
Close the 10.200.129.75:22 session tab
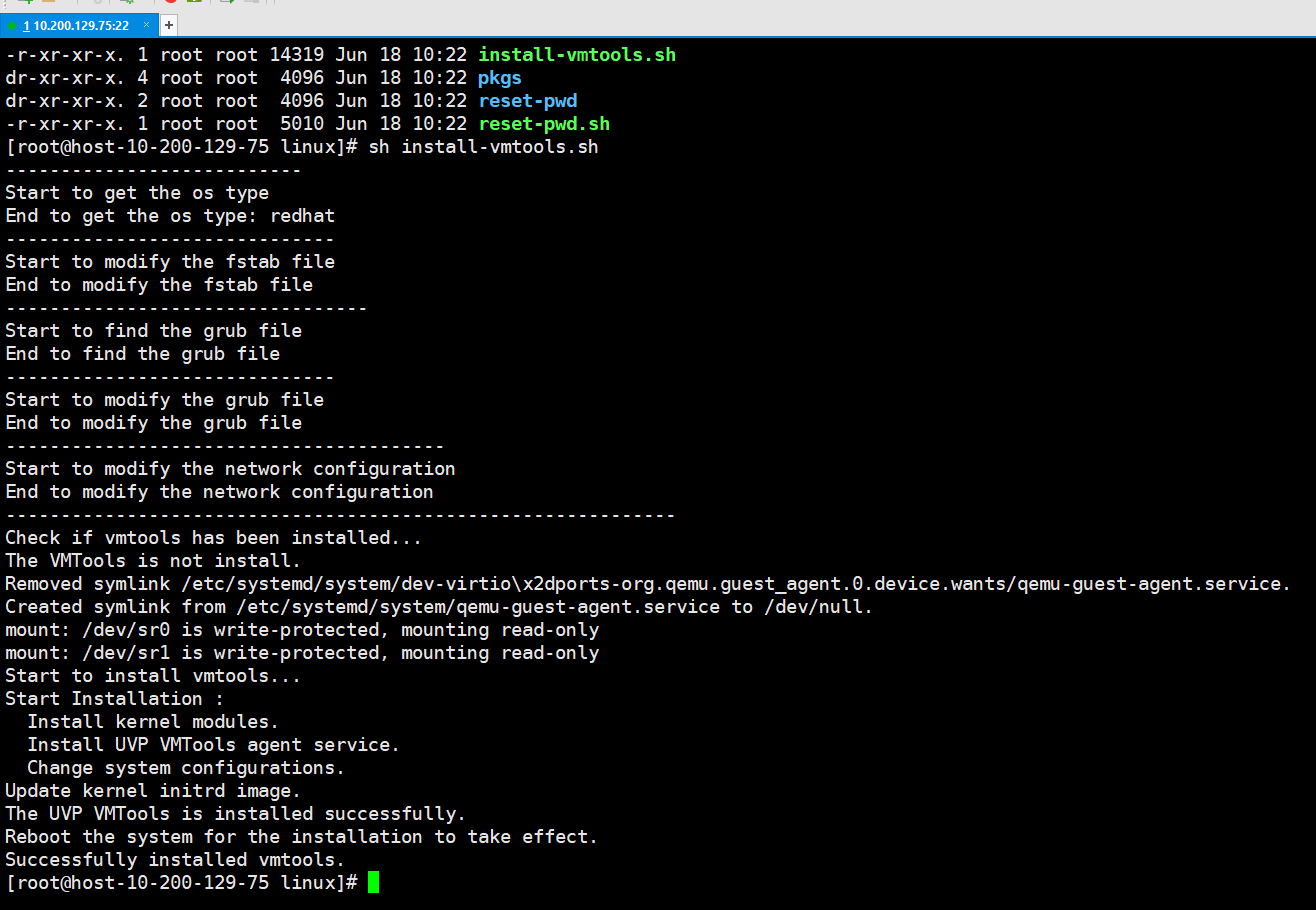click(148, 25)
